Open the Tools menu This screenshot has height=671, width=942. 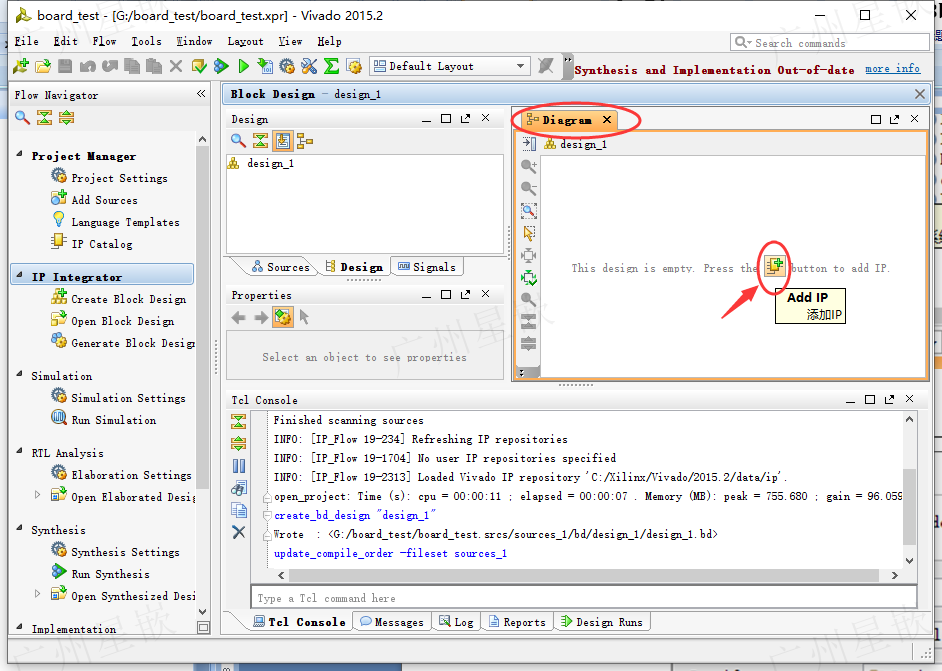pos(147,41)
